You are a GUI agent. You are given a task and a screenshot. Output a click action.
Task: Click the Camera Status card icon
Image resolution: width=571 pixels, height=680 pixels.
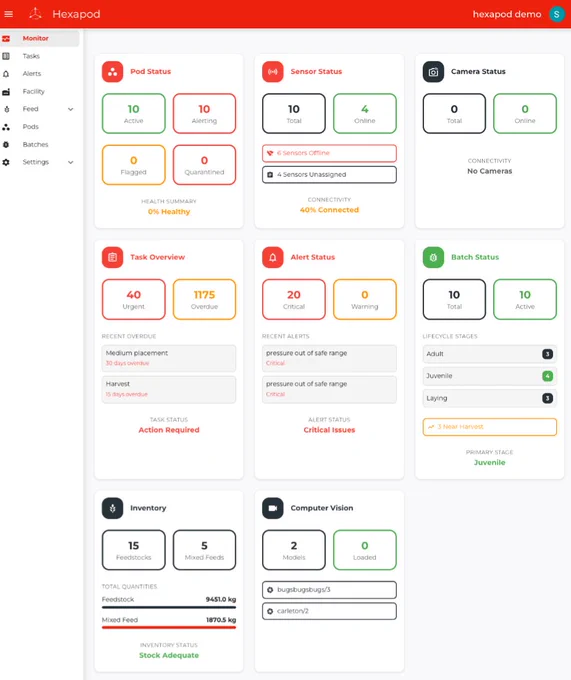click(433, 72)
